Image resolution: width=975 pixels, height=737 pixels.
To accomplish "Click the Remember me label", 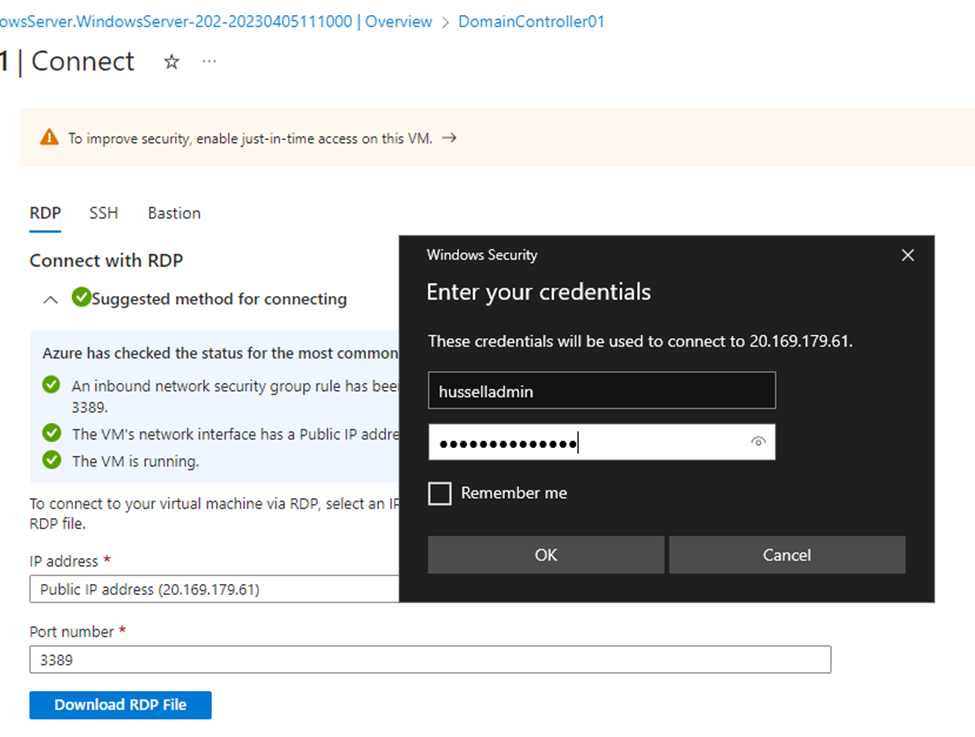I will (x=514, y=493).
